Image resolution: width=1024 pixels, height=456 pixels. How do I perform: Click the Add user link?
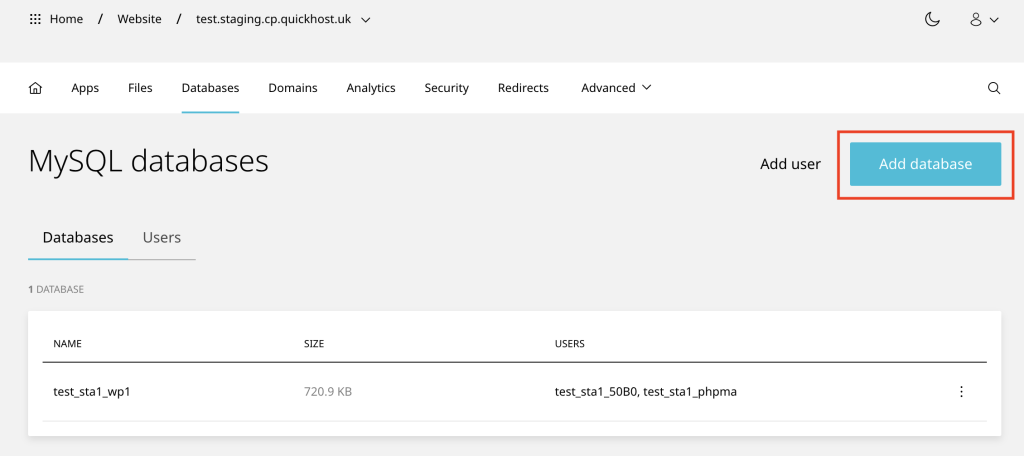(790, 164)
